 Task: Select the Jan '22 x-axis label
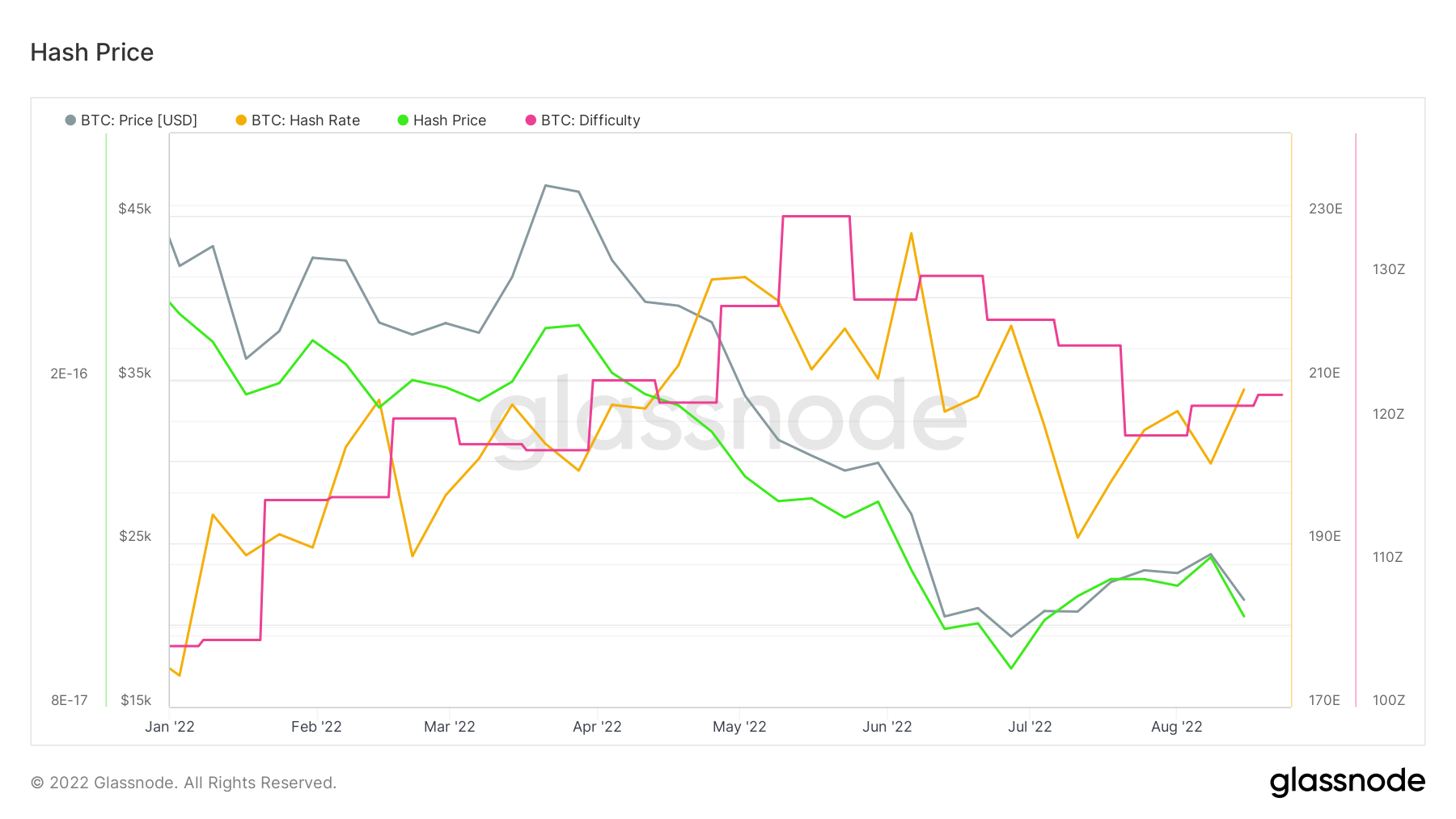(170, 727)
